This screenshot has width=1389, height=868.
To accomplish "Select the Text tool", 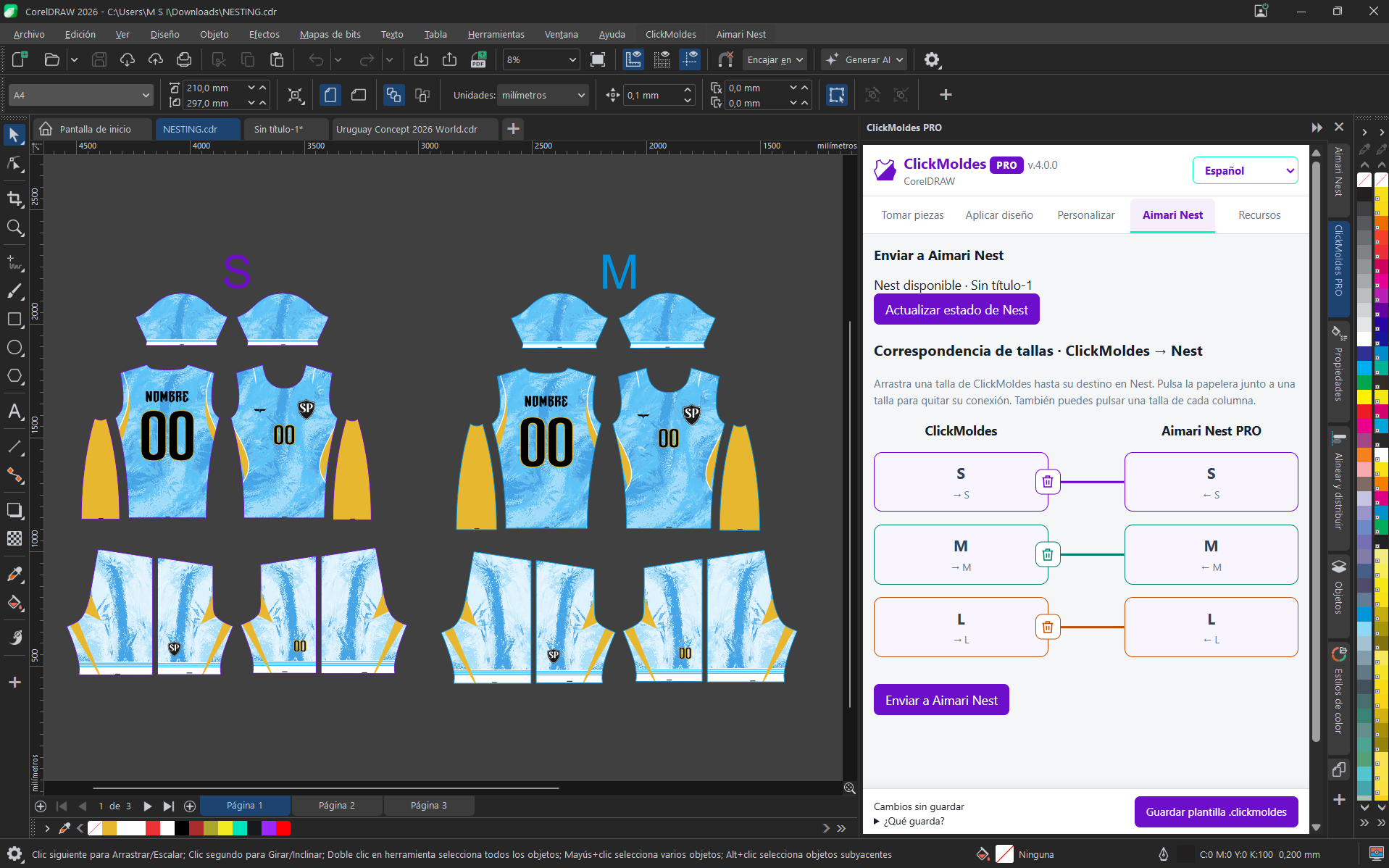I will coord(14,412).
